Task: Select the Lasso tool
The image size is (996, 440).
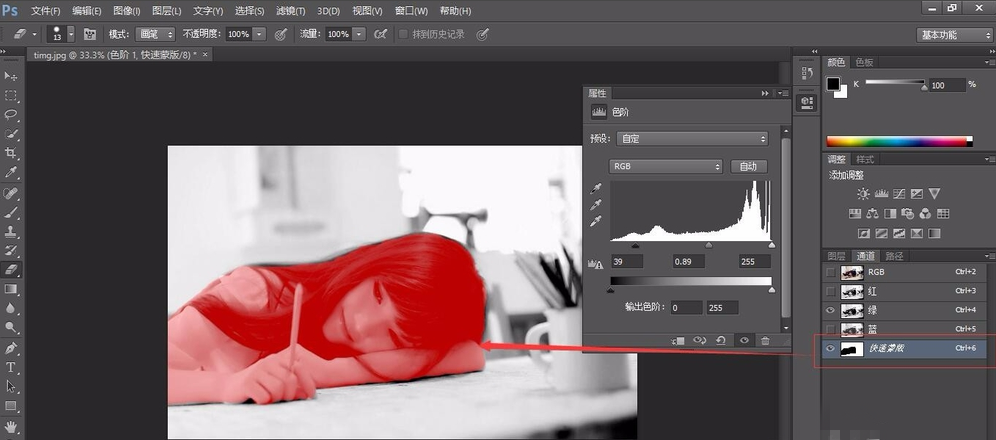Action: point(11,114)
